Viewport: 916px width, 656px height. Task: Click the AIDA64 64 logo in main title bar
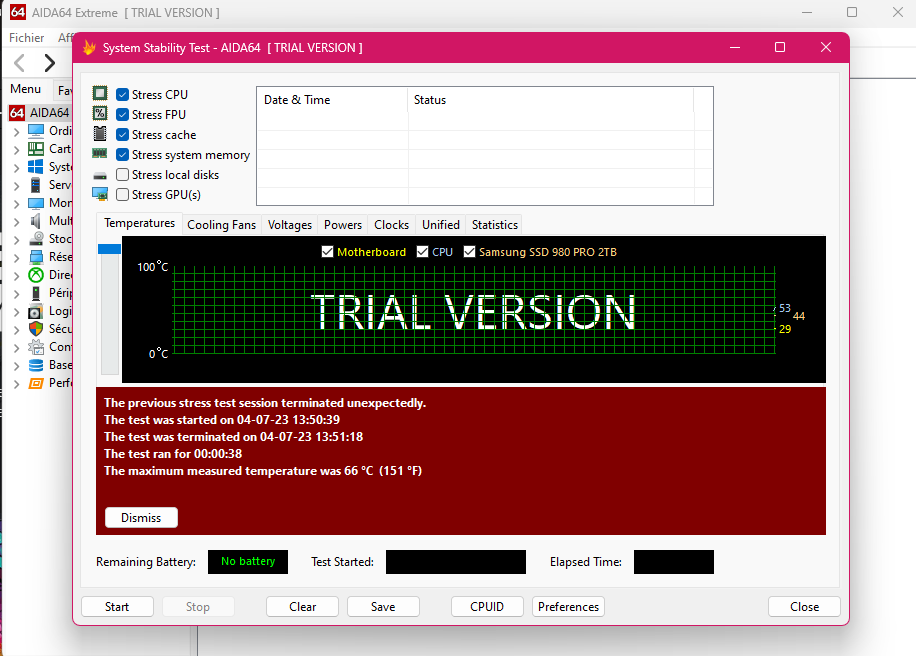click(18, 12)
